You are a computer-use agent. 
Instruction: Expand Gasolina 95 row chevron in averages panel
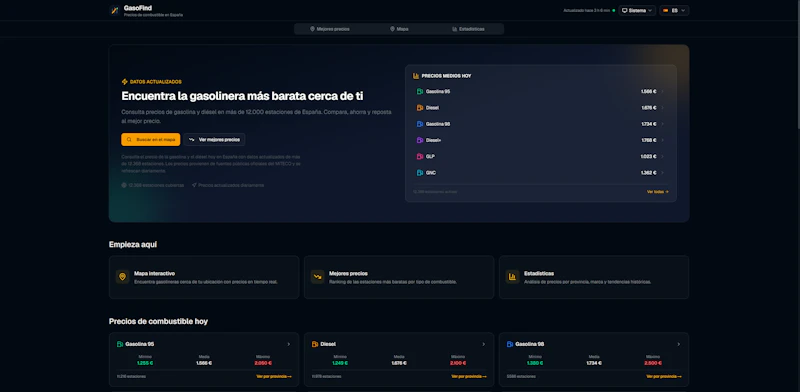point(662,91)
